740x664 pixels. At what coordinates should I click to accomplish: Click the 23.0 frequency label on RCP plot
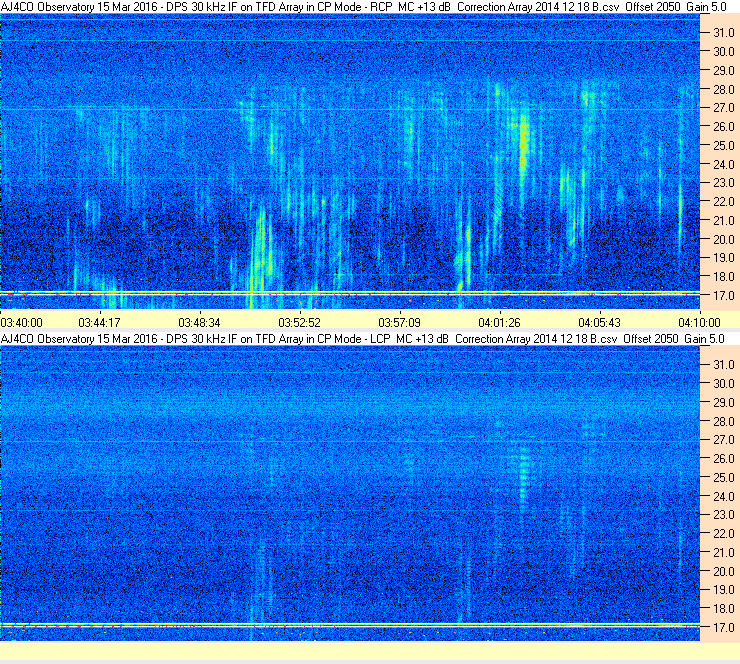click(x=724, y=183)
